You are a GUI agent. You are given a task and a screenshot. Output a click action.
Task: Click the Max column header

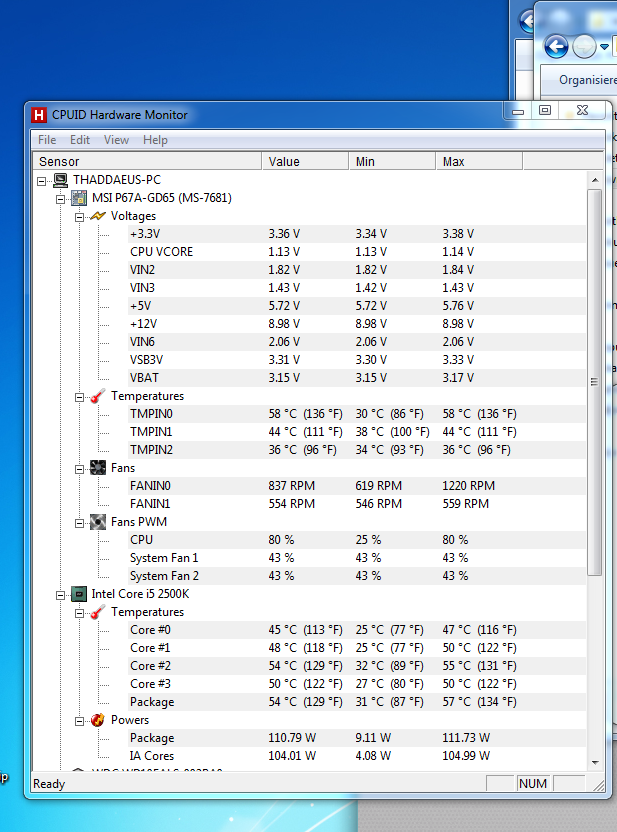click(480, 161)
